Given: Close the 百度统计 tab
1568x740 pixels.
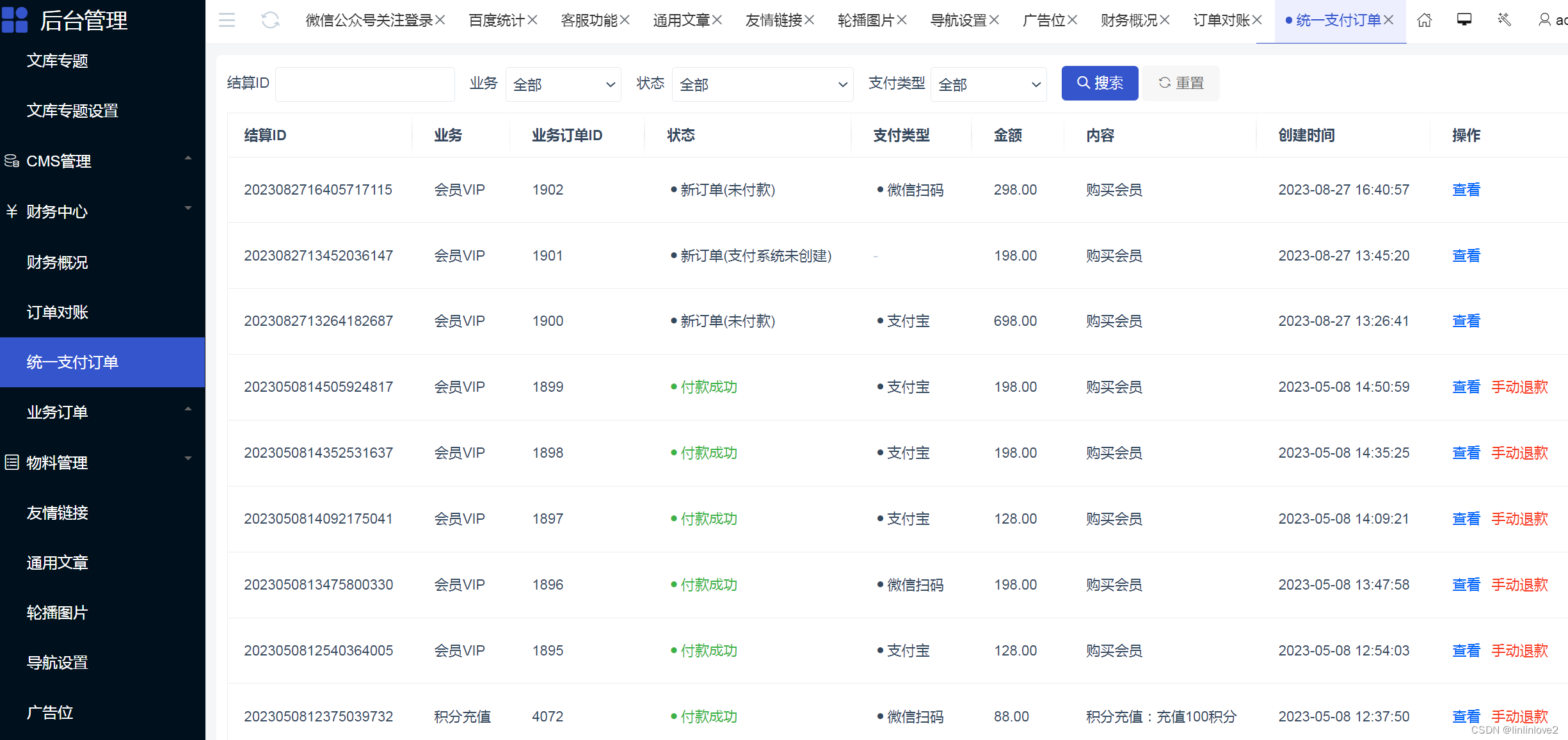Looking at the screenshot, I should pyautogui.click(x=532, y=20).
